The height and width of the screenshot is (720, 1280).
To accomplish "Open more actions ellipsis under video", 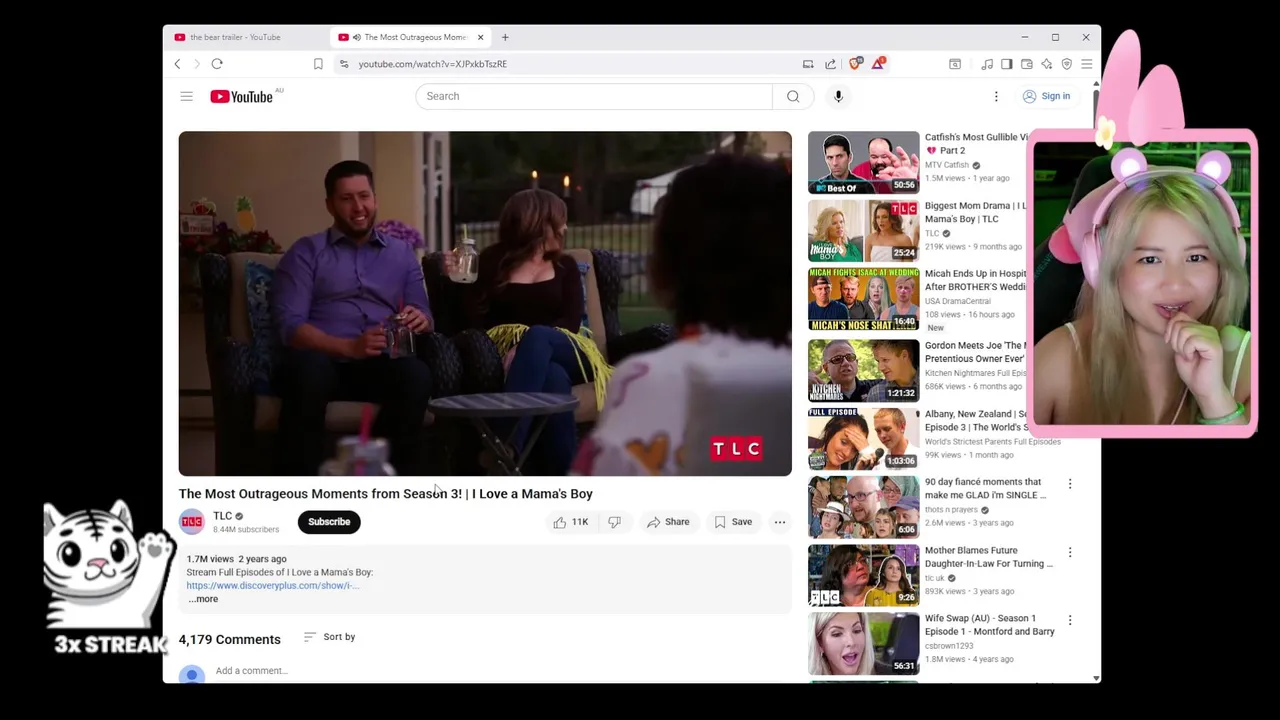I will (780, 522).
